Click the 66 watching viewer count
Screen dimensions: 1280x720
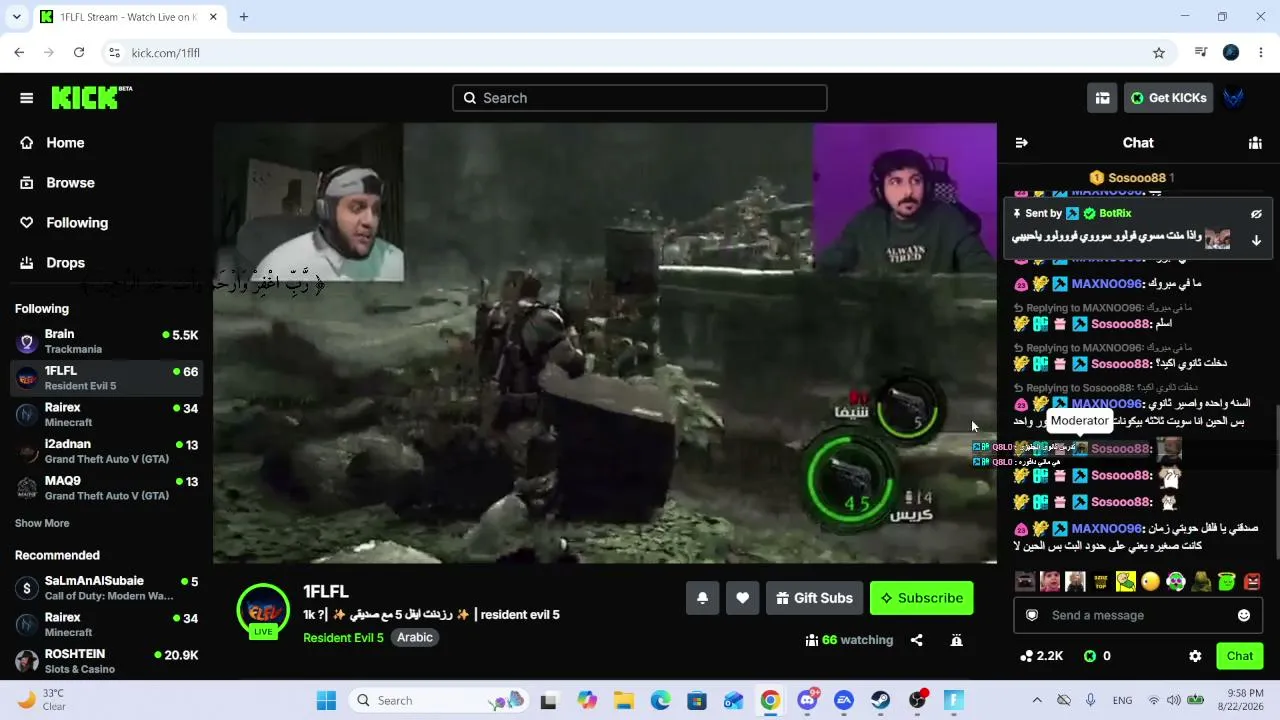point(849,640)
